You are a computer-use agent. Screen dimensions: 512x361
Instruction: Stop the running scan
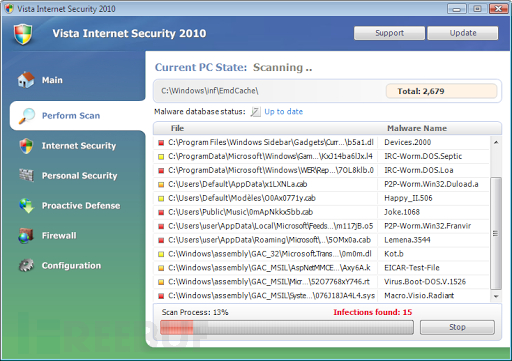457,327
